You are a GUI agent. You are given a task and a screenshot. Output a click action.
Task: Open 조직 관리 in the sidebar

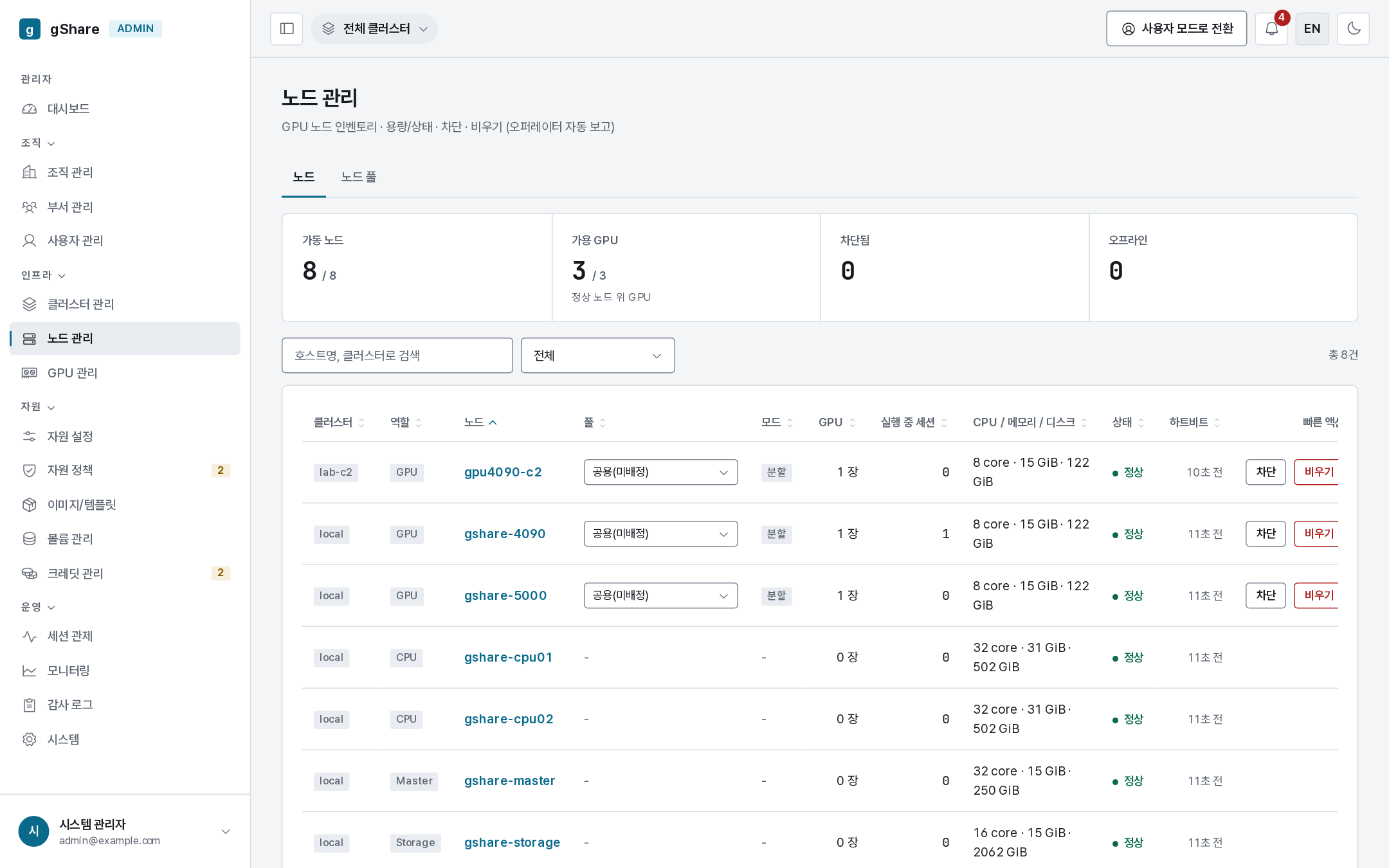click(x=125, y=172)
